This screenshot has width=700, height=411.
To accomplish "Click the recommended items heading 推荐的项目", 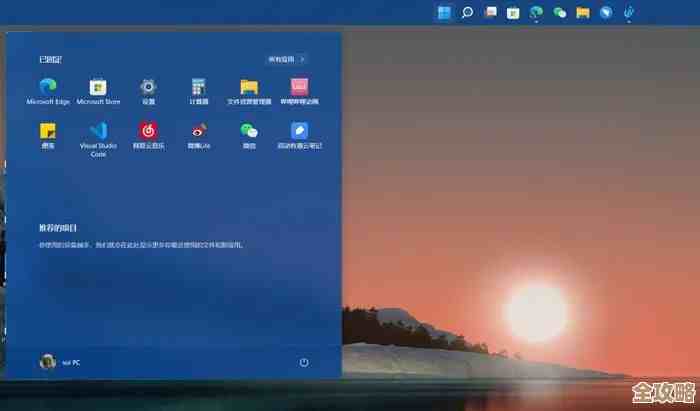I will coord(58,228).
